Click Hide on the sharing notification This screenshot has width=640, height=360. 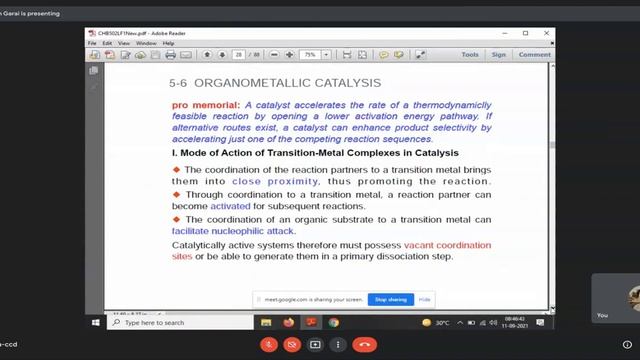(x=424, y=300)
